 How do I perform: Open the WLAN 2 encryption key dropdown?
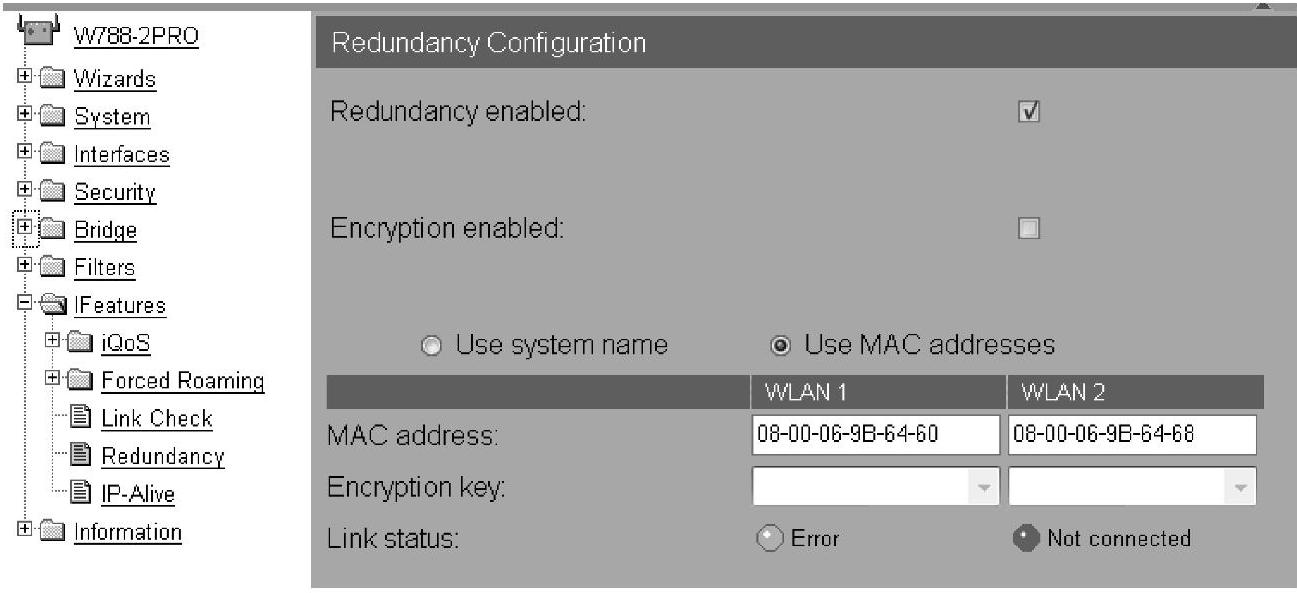click(x=1240, y=488)
